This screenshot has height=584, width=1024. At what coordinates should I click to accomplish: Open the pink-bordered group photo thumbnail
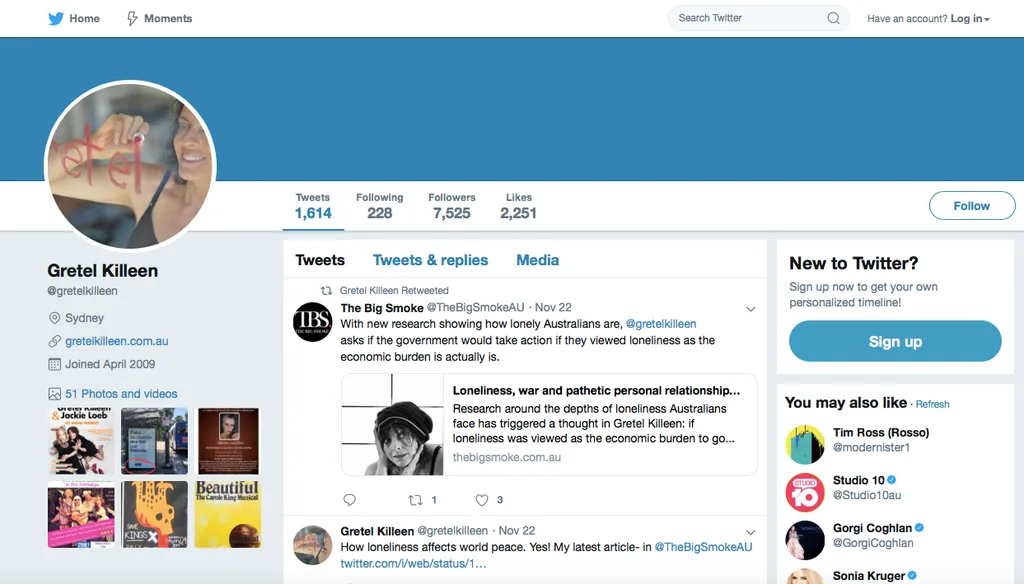(x=81, y=514)
